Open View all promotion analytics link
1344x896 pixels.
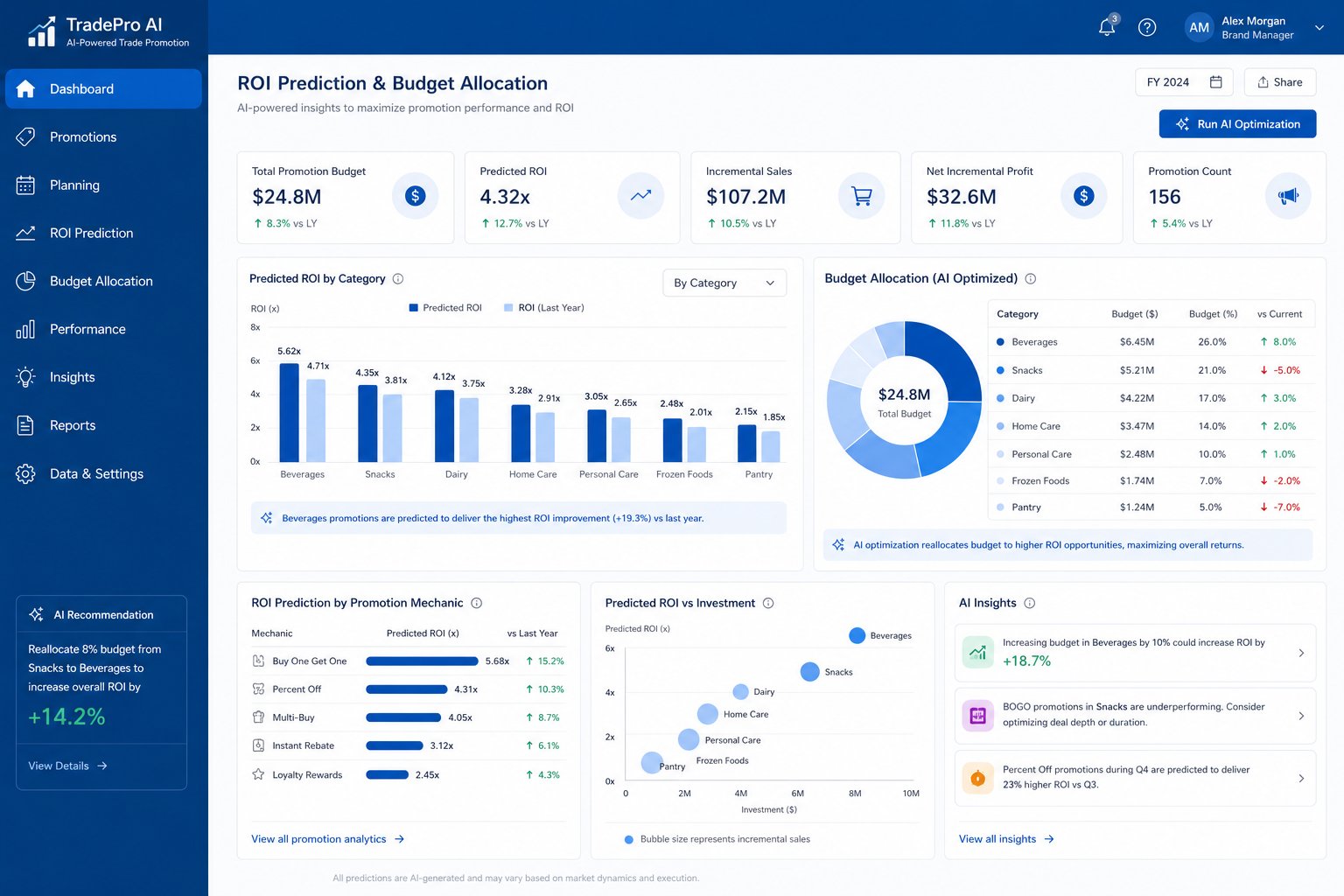coord(328,839)
